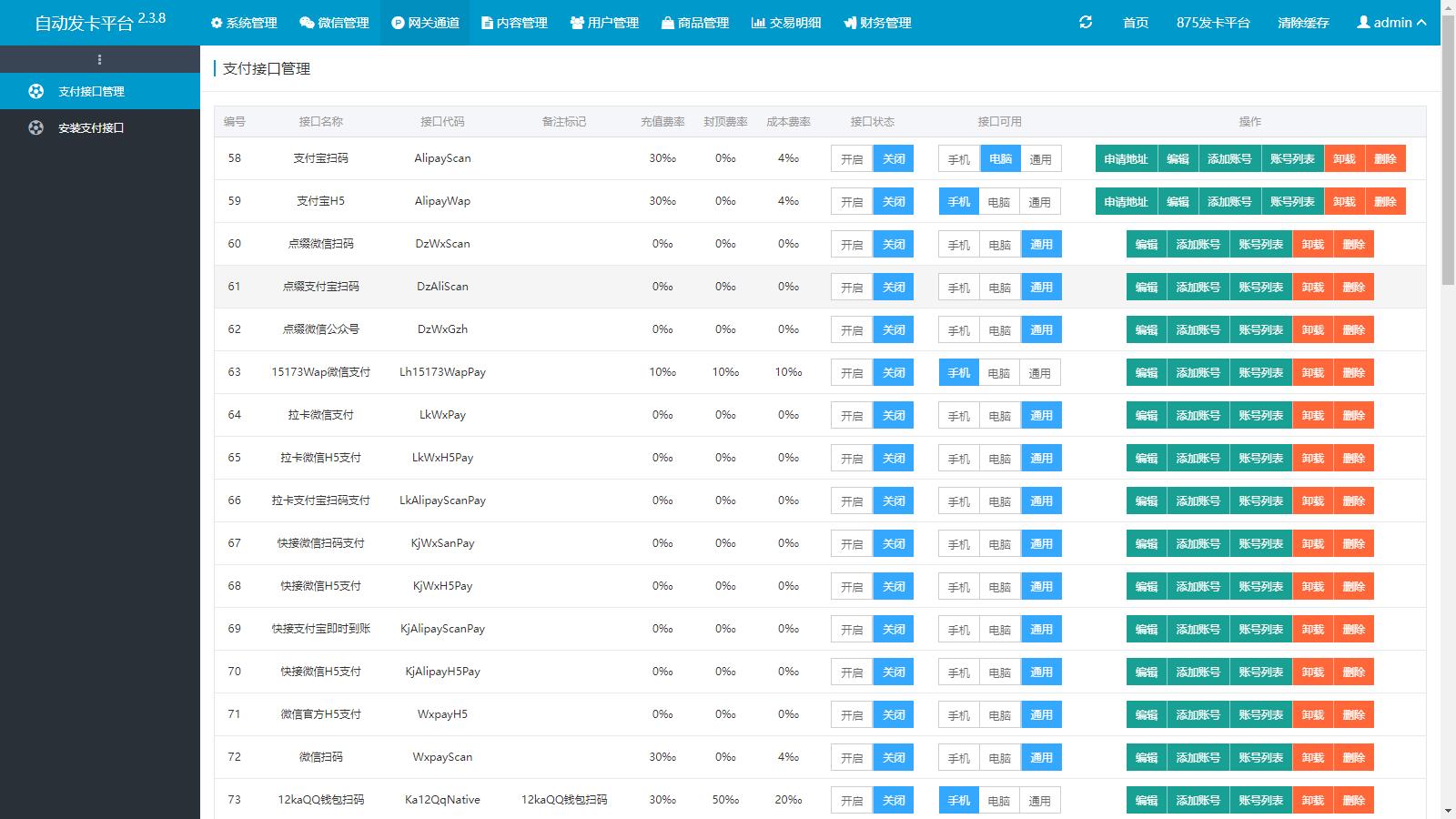Select 手机 availability for DzWxScan row 60
The width and height of the screenshot is (1456, 819).
tap(958, 245)
